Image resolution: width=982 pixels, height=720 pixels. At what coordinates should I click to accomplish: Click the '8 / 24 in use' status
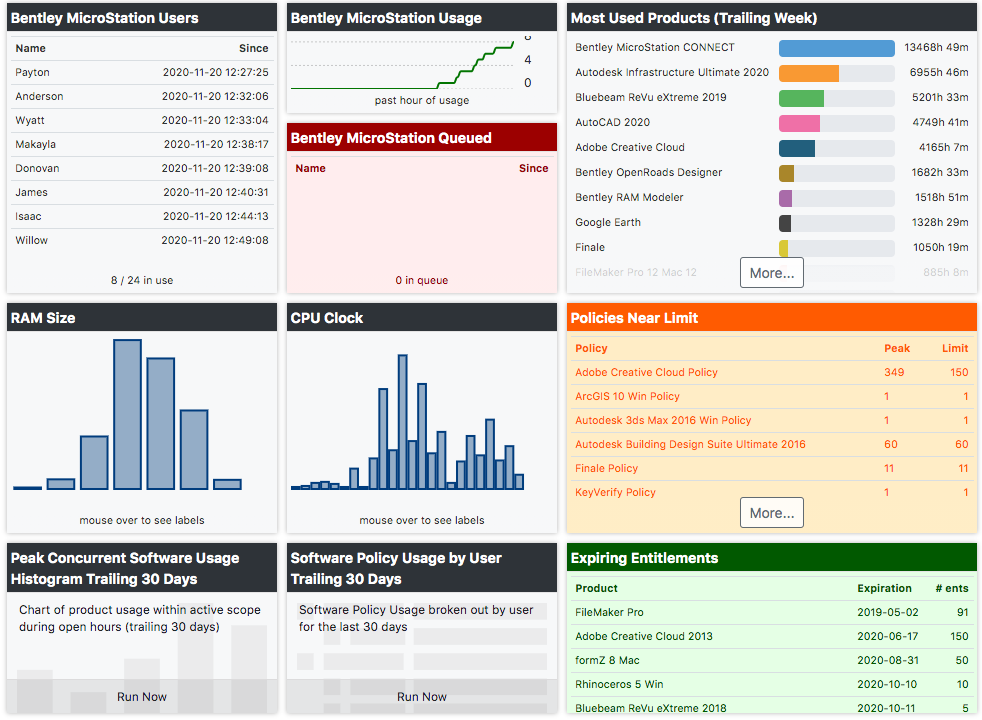[x=142, y=280]
